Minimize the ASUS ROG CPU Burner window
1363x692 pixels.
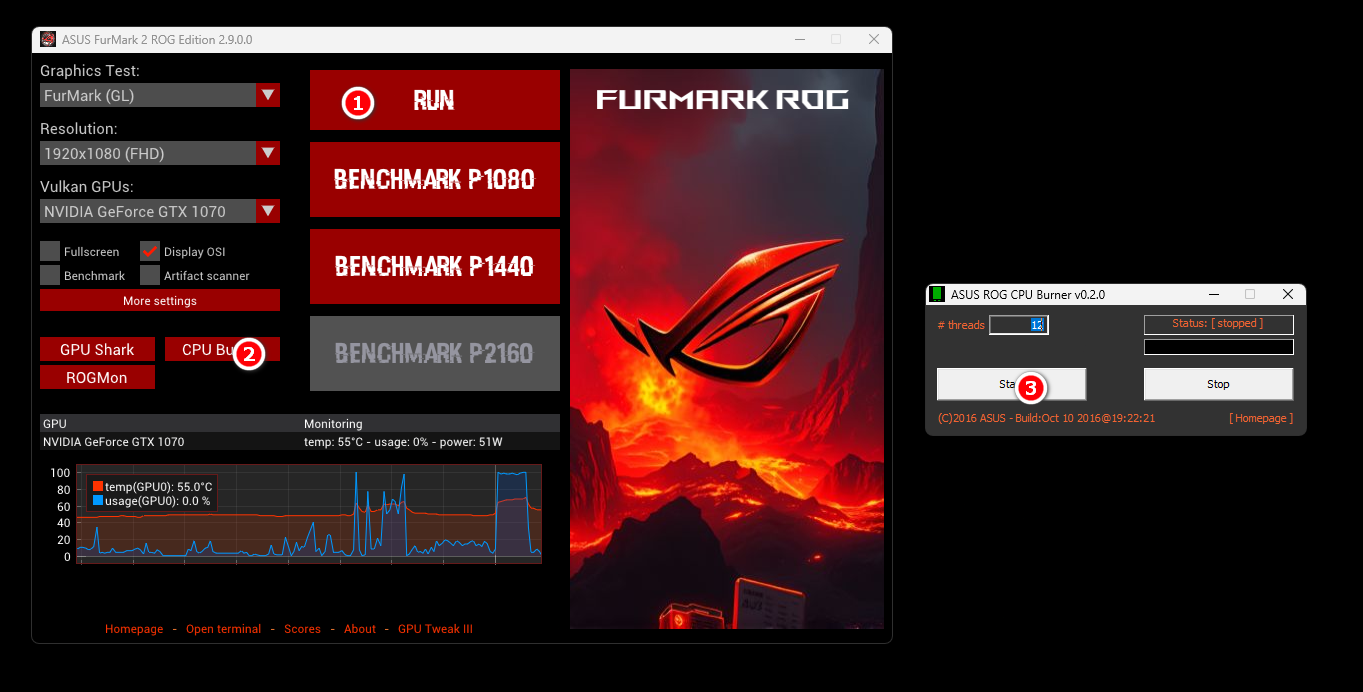coord(1214,295)
